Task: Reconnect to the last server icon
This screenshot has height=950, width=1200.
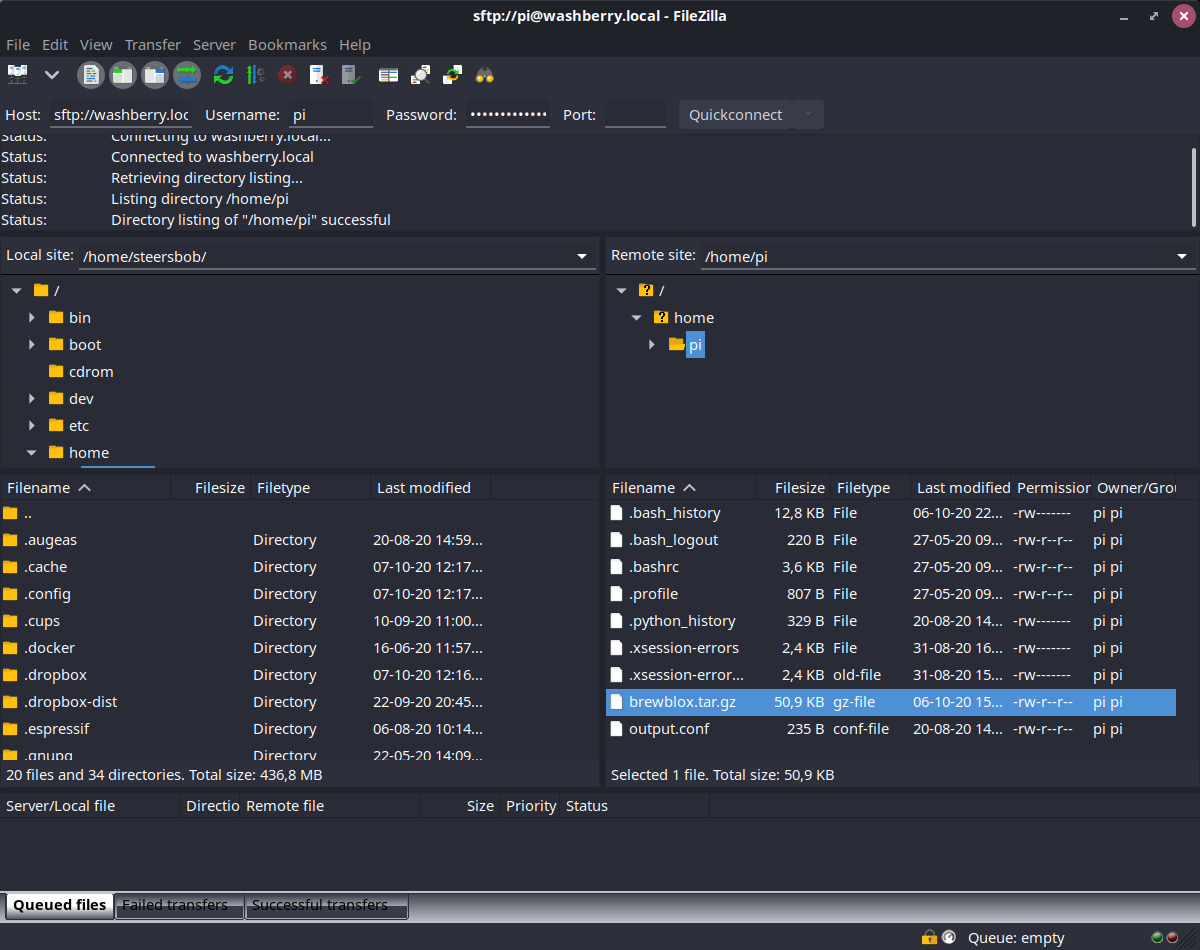Action: pyautogui.click(x=350, y=75)
